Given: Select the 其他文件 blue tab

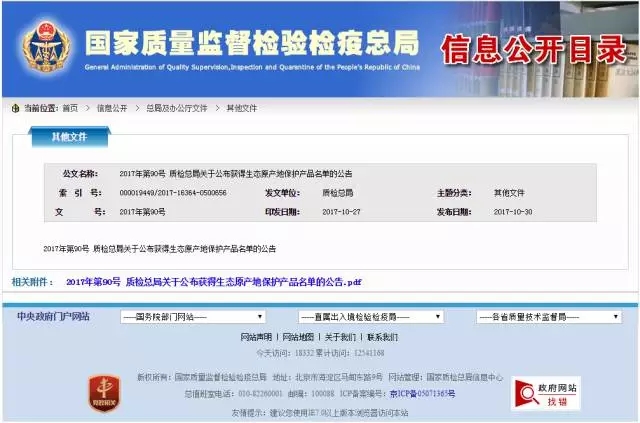Looking at the screenshot, I should [x=69, y=137].
